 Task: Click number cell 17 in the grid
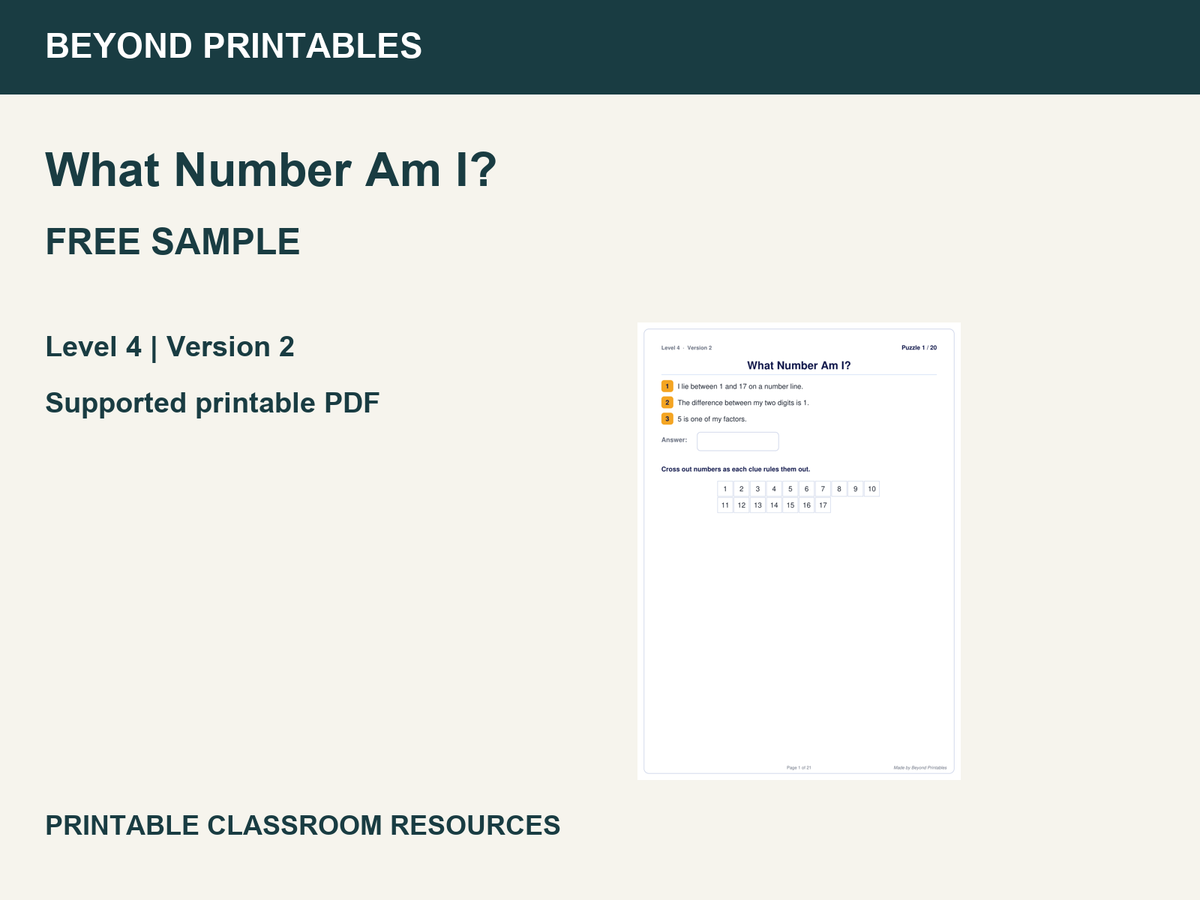tap(823, 505)
